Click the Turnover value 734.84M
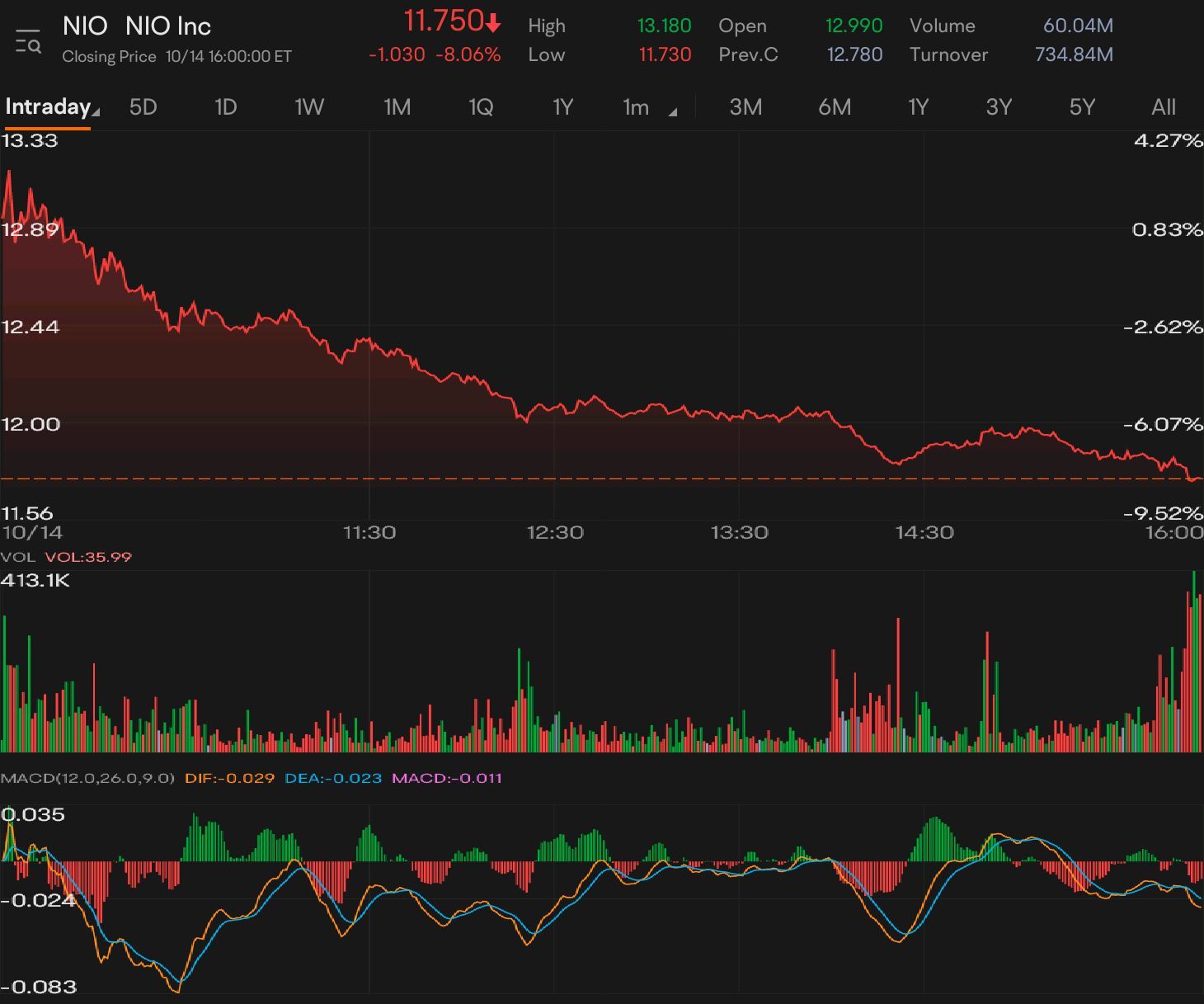Screen dimensions: 1204x1004 [x=1074, y=54]
